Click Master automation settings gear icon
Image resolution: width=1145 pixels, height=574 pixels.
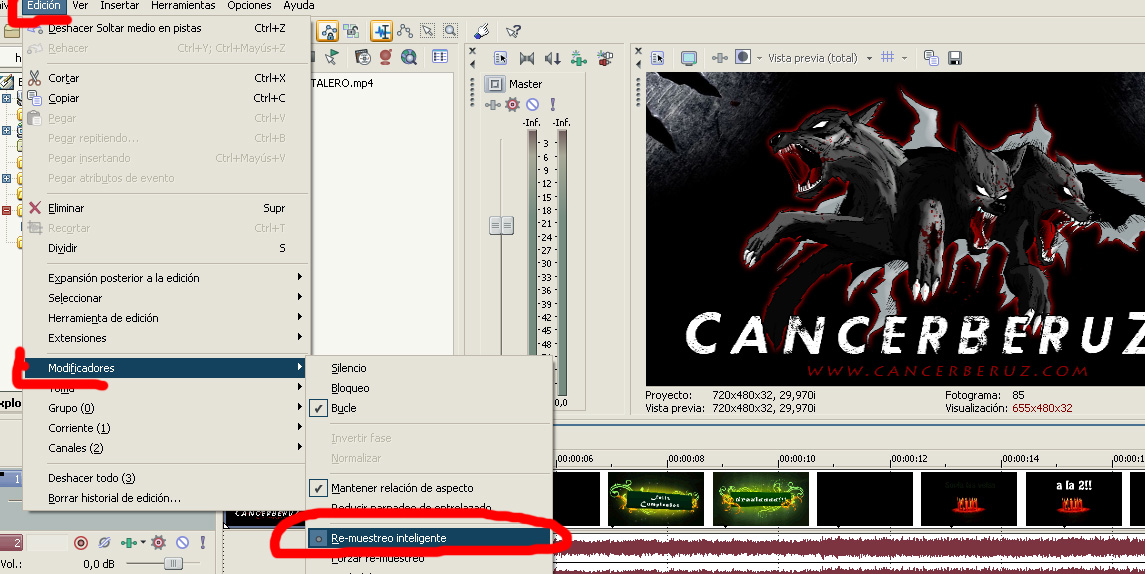point(513,104)
